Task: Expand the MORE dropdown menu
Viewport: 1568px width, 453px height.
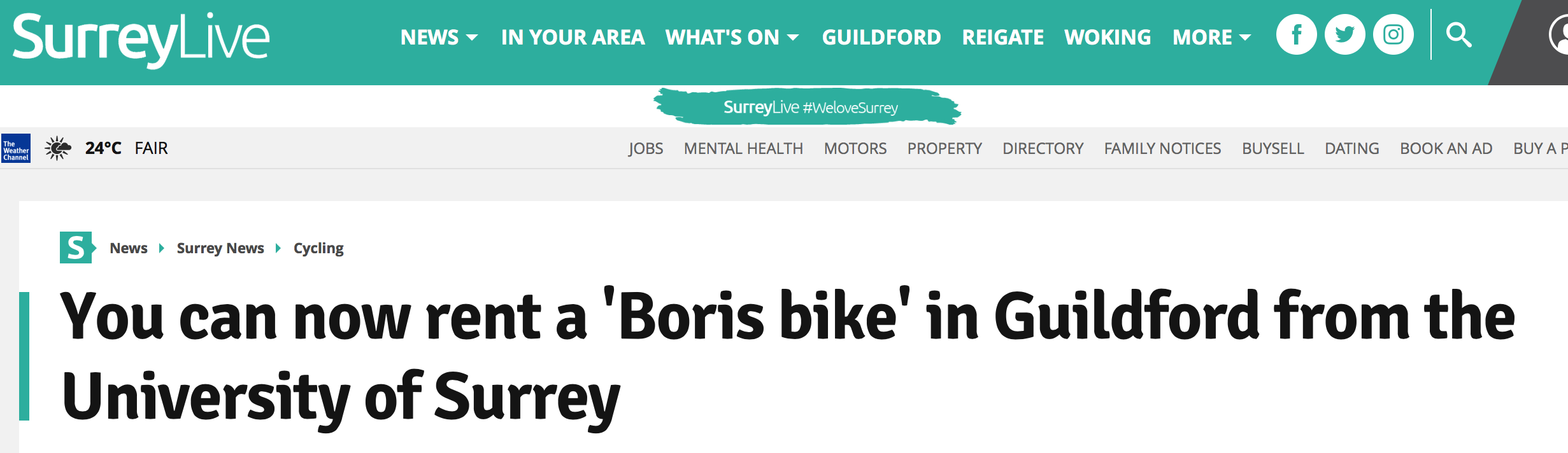Action: click(x=1211, y=38)
